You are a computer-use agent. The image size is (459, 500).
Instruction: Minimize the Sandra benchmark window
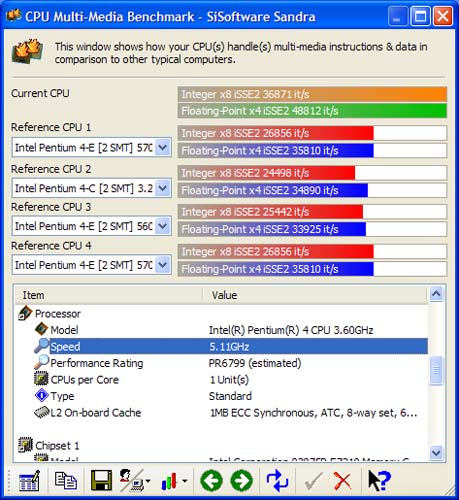[397, 16]
